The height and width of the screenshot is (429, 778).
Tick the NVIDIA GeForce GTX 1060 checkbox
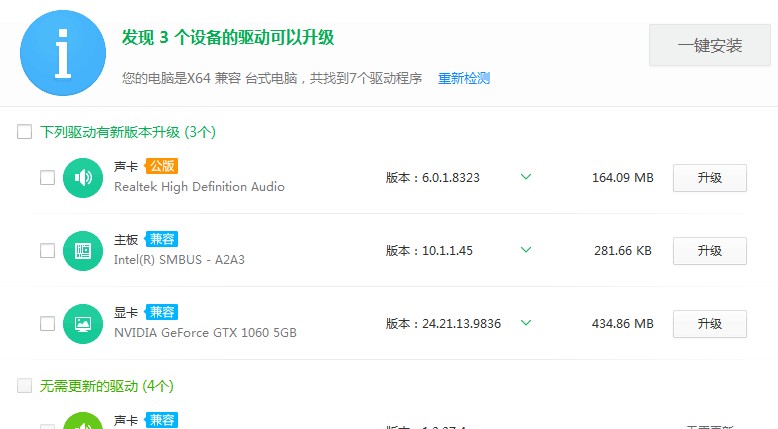click(47, 324)
